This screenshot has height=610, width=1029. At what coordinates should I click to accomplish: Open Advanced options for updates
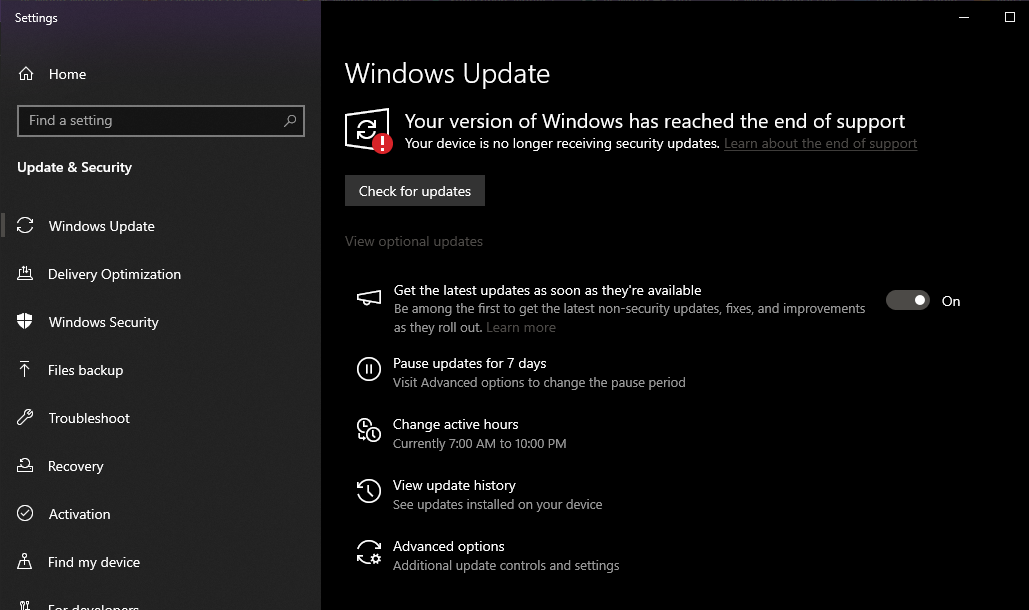(448, 546)
